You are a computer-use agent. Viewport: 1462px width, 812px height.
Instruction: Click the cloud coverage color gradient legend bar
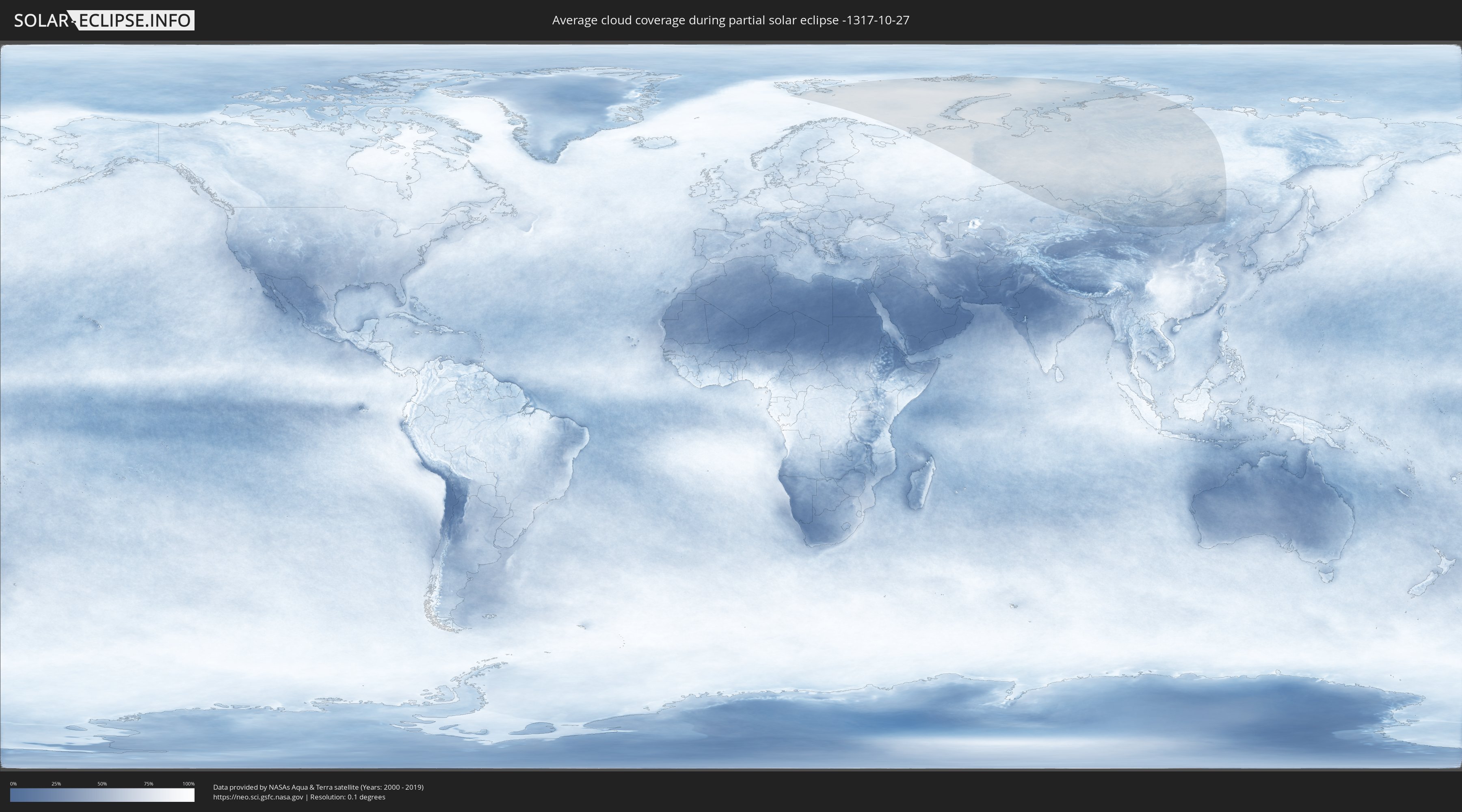point(102,795)
